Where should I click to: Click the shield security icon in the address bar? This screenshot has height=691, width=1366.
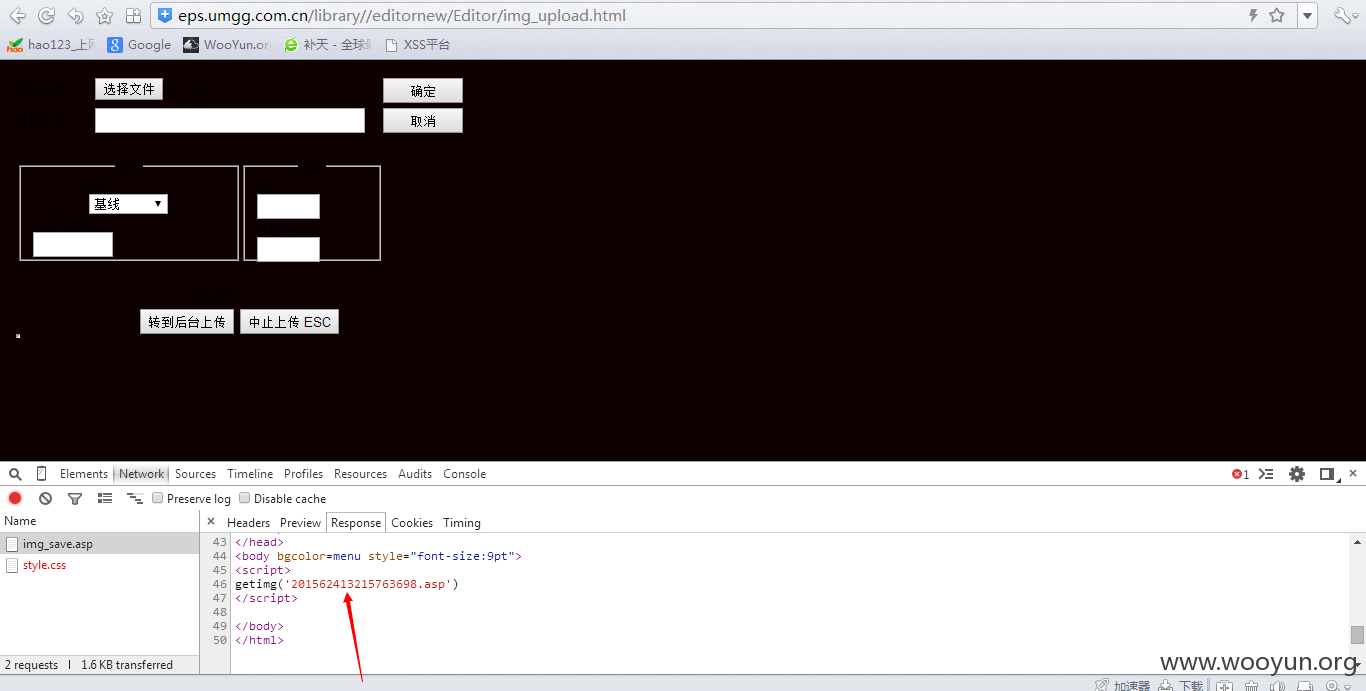tap(165, 16)
